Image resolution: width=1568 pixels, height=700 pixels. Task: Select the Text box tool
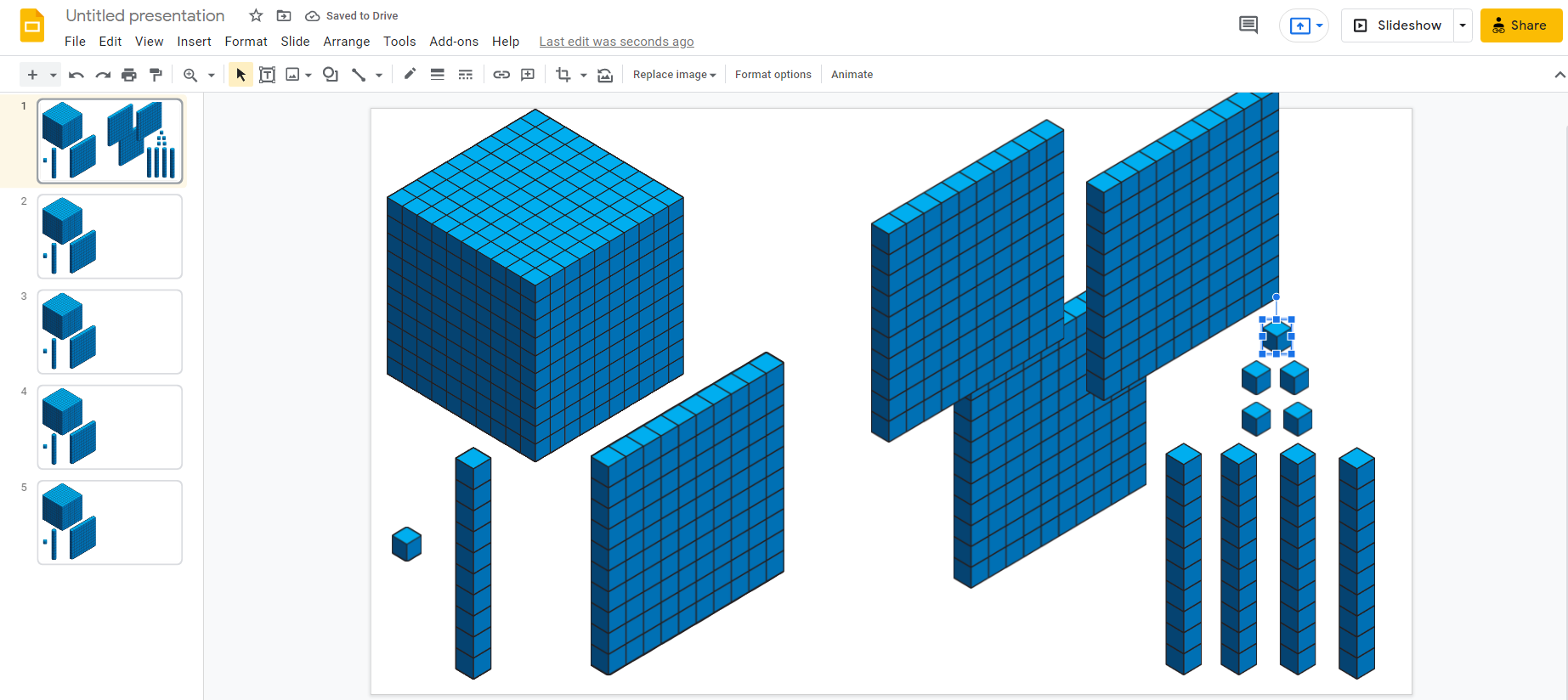pos(267,75)
